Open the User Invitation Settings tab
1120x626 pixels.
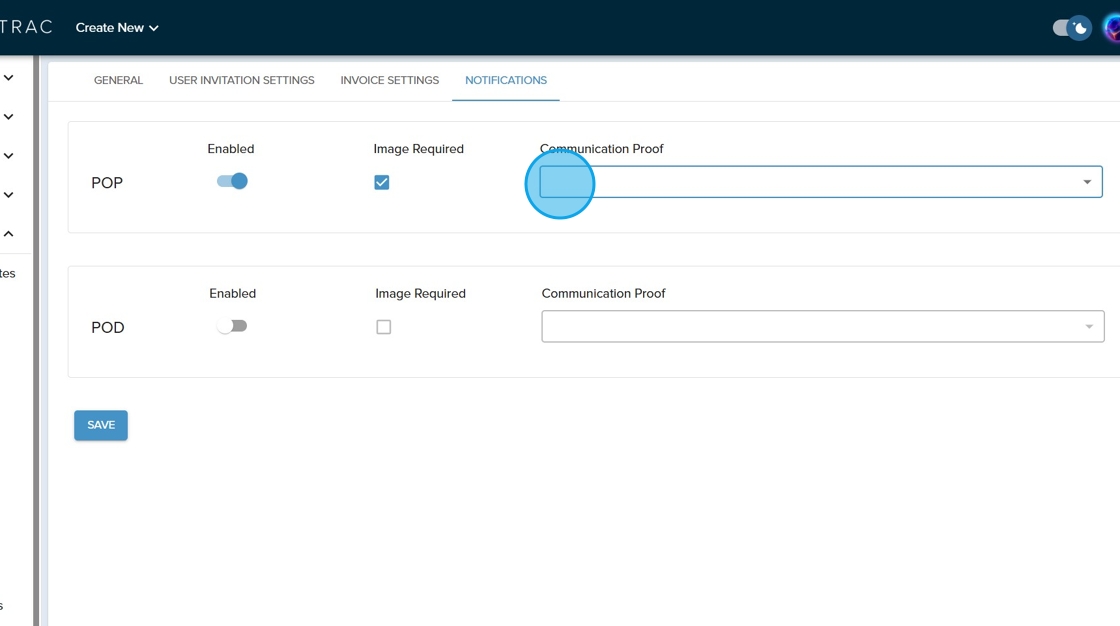tap(241, 80)
